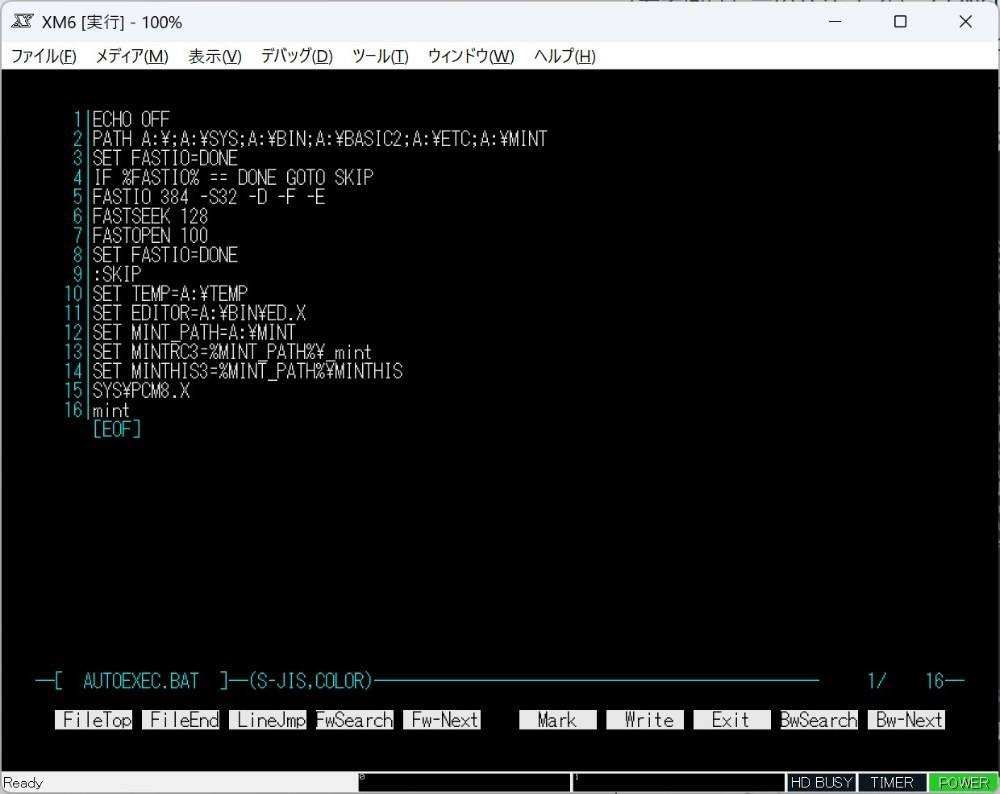The image size is (1000, 794).
Task: Click the first floppy drive status box
Action: [464, 783]
